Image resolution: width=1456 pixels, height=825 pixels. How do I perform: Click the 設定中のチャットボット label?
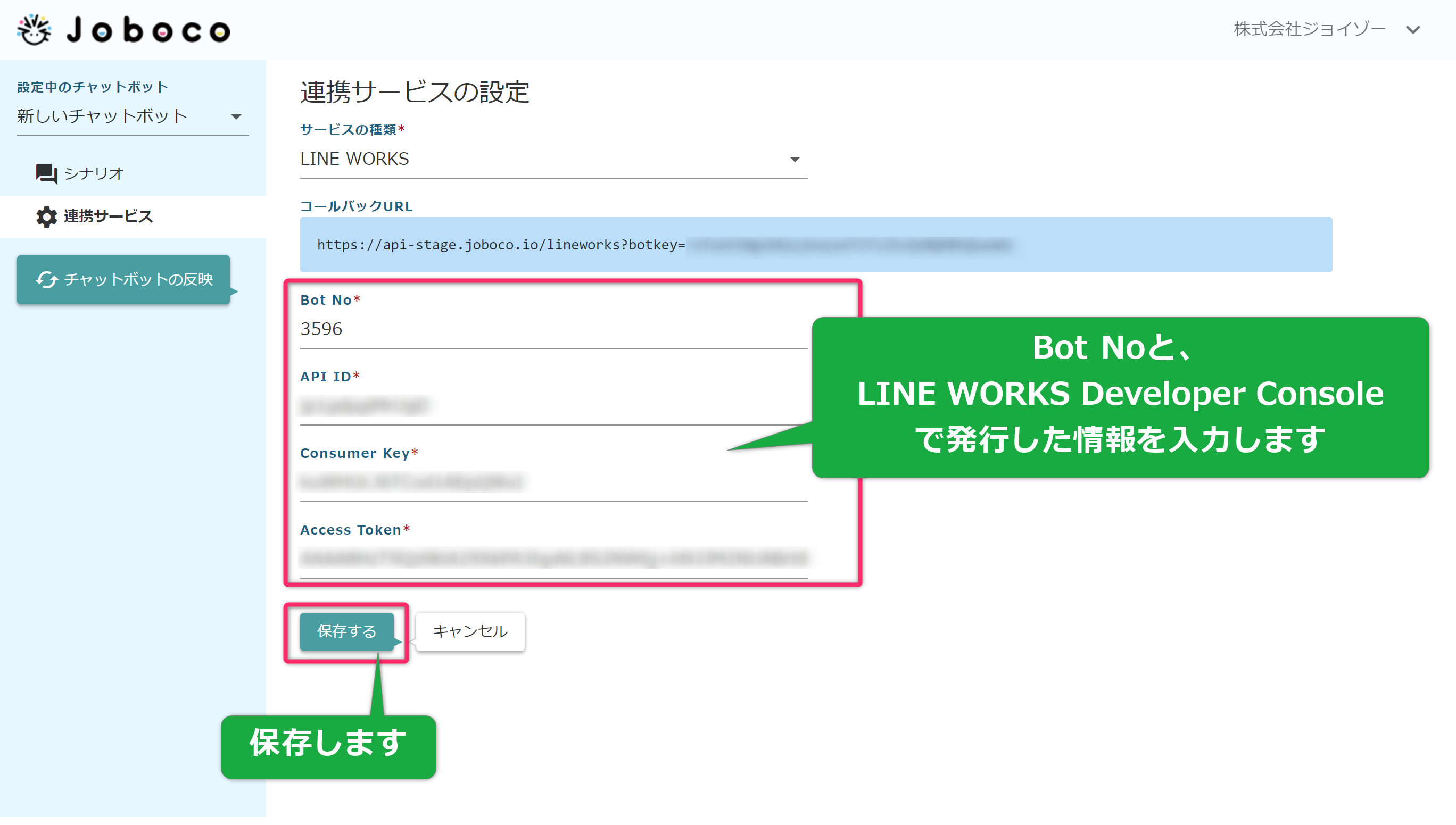(93, 87)
